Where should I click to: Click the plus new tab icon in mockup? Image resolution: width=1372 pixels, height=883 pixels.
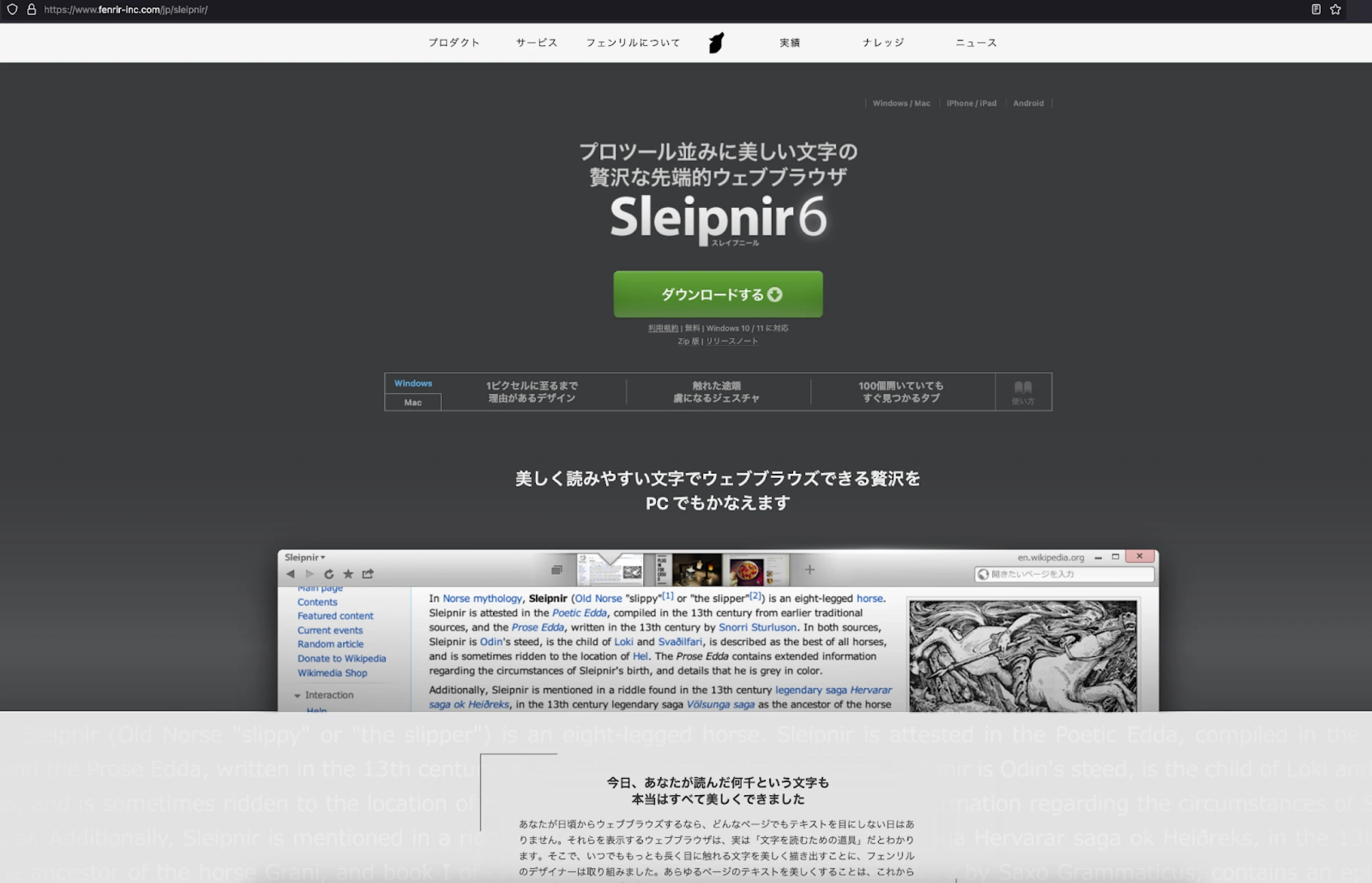click(810, 570)
